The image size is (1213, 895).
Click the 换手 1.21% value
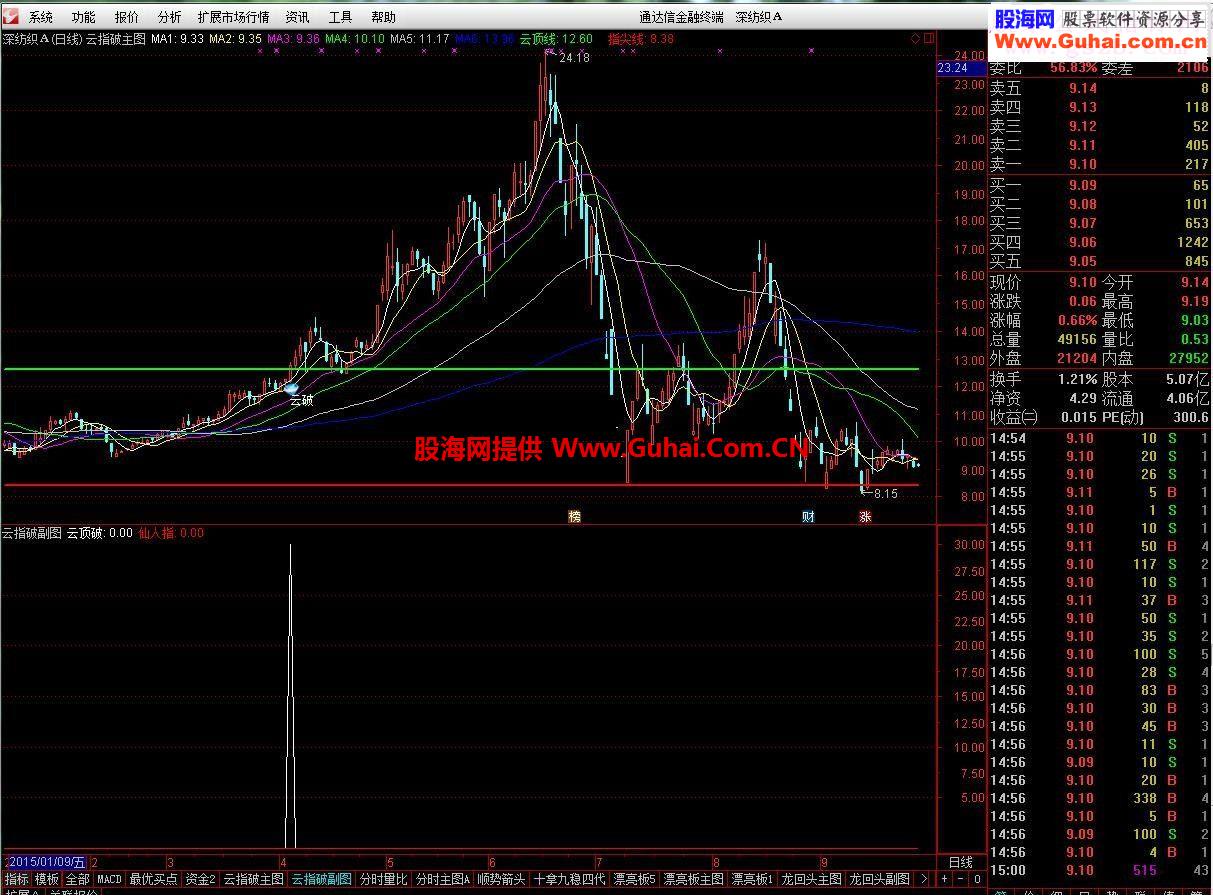(x=1076, y=379)
